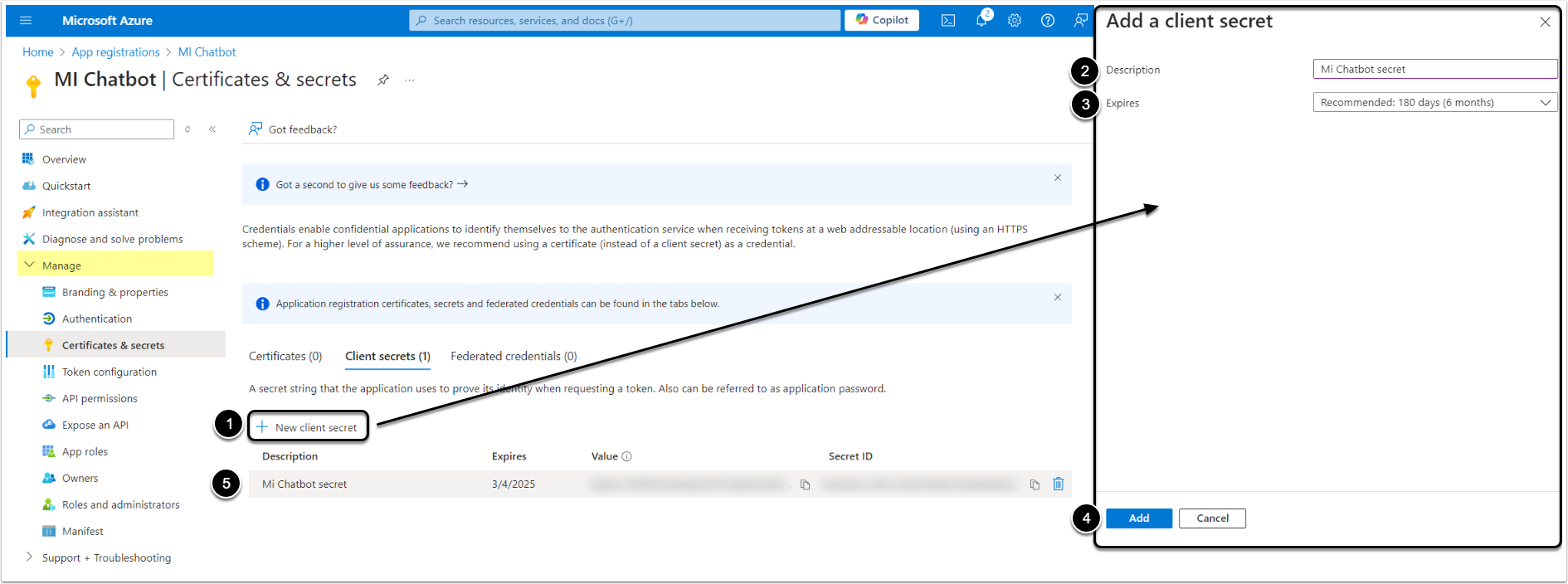The image size is (1568, 584).
Task: Collapse the sidebar with double chevron
Action: pos(212,129)
